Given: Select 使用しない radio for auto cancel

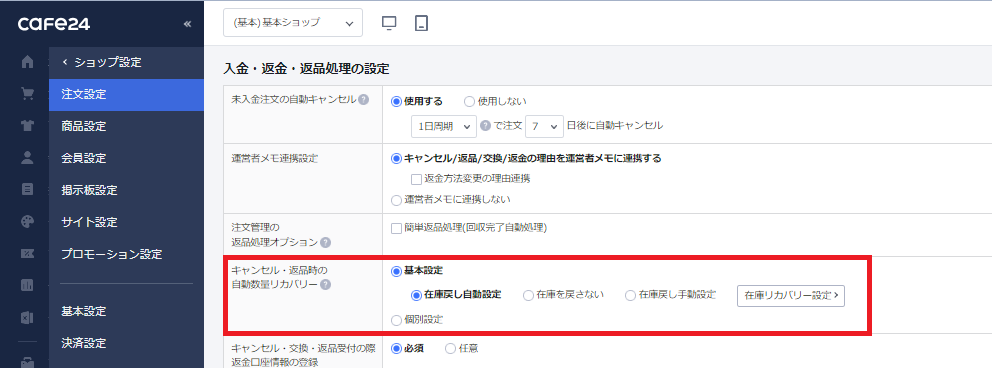Looking at the screenshot, I should click(x=469, y=101).
